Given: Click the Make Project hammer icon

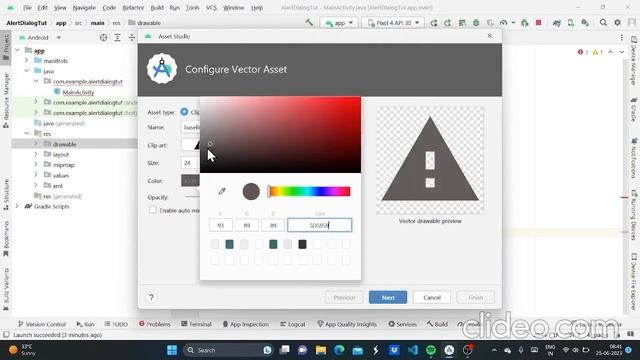Looking at the screenshot, I should 309,23.
